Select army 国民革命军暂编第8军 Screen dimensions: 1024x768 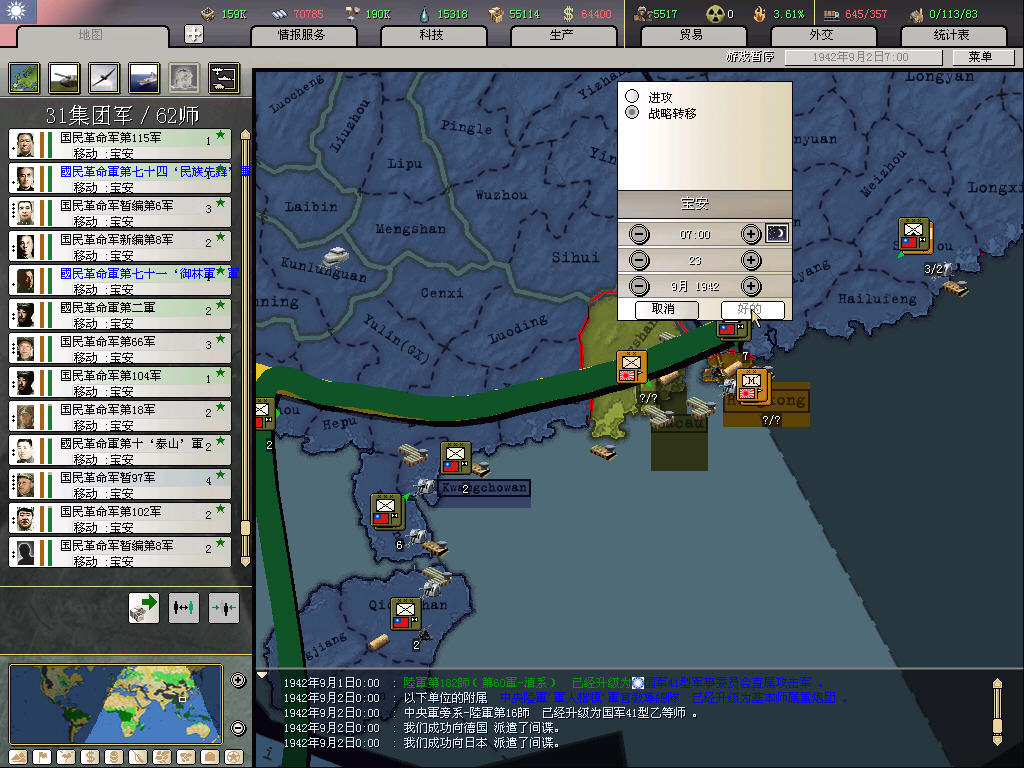[120, 552]
